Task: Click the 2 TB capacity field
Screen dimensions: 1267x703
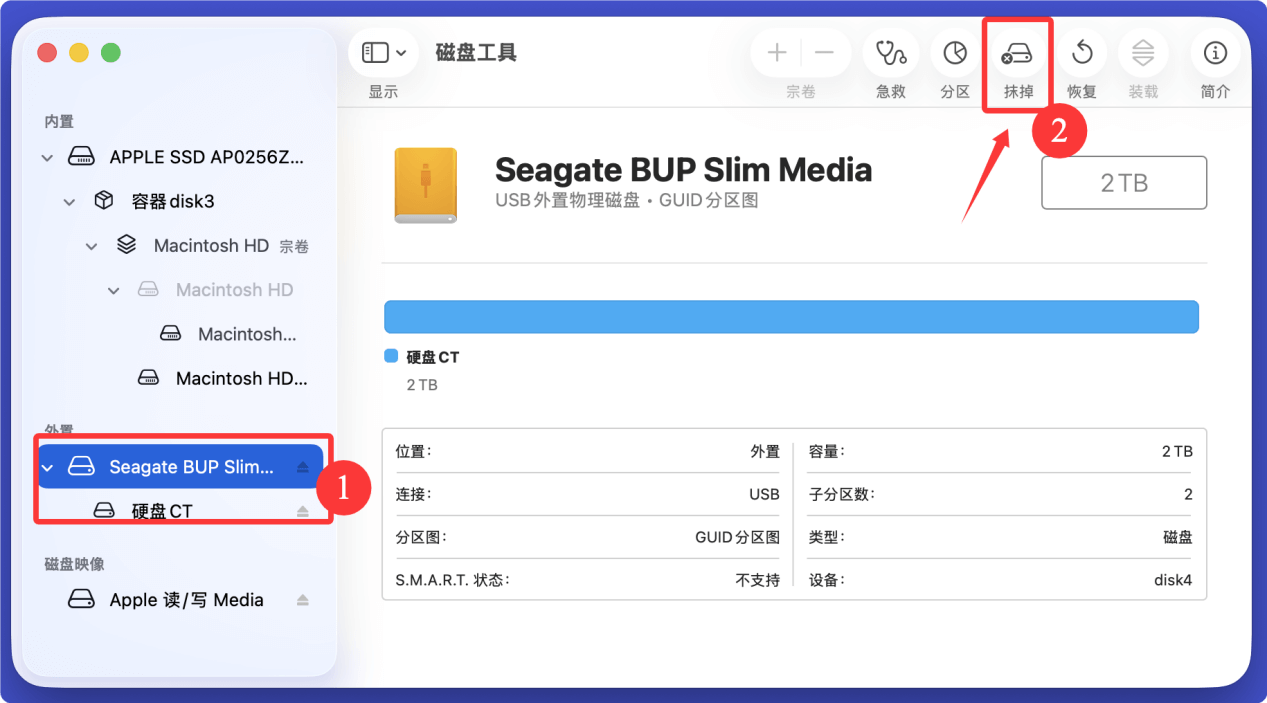Action: point(1123,182)
